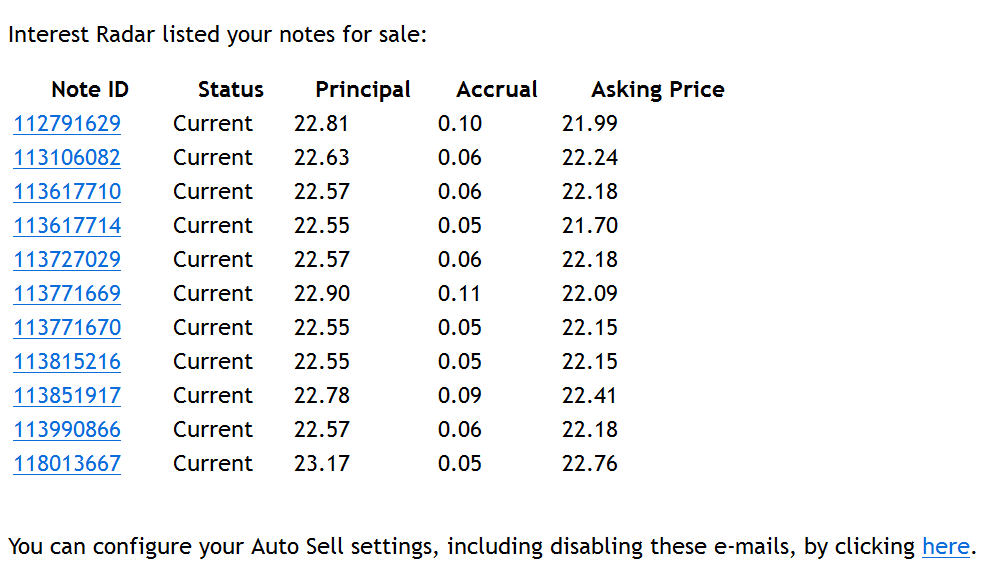
Task: Open note link 113990866
Action: point(67,429)
